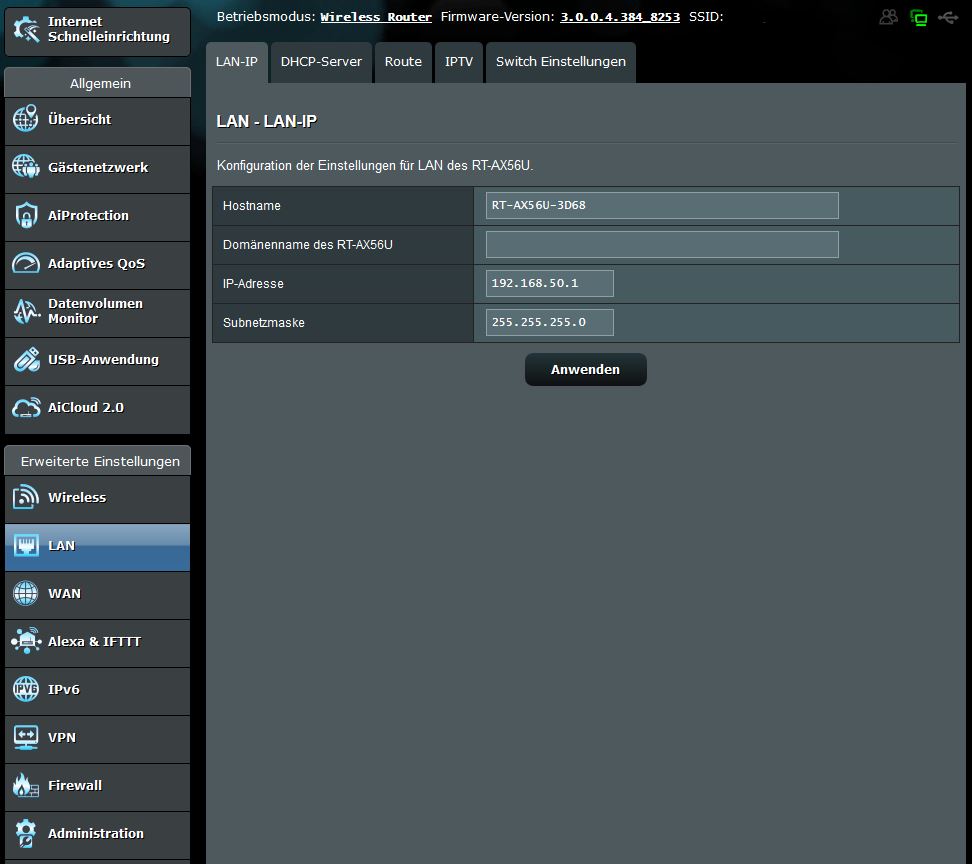Open the USB-Anwendung icon
Screen dimensions: 972x864
pyautogui.click(x=26, y=359)
